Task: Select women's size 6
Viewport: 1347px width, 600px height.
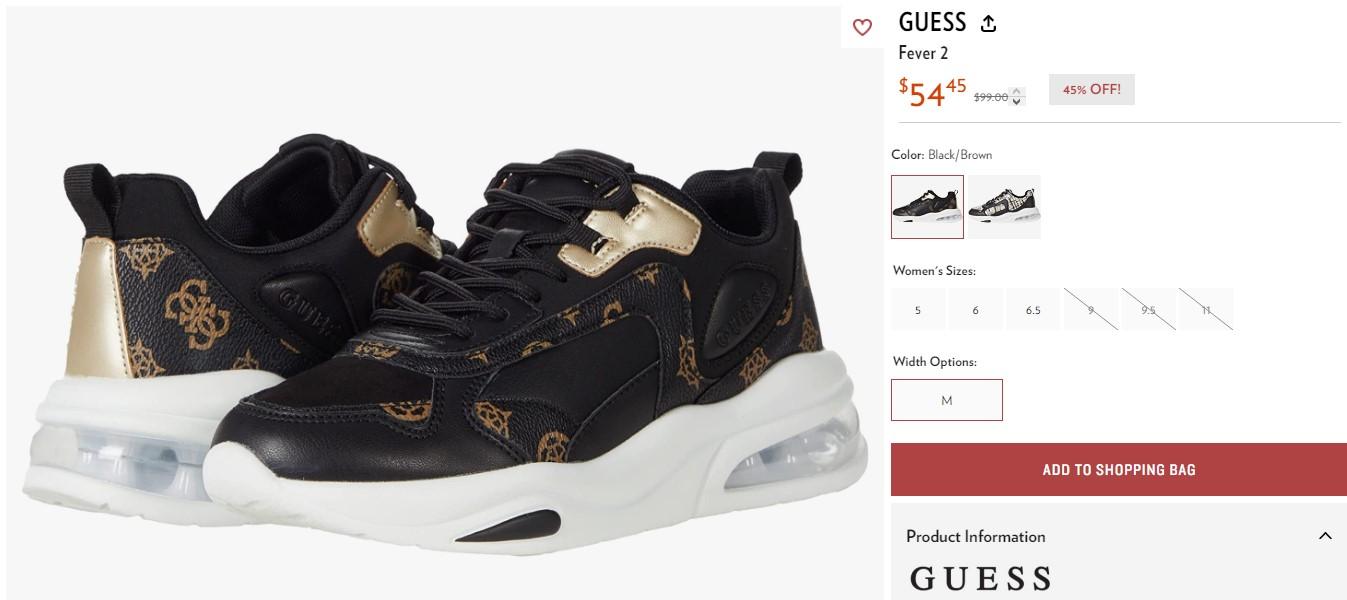Action: pyautogui.click(x=975, y=310)
